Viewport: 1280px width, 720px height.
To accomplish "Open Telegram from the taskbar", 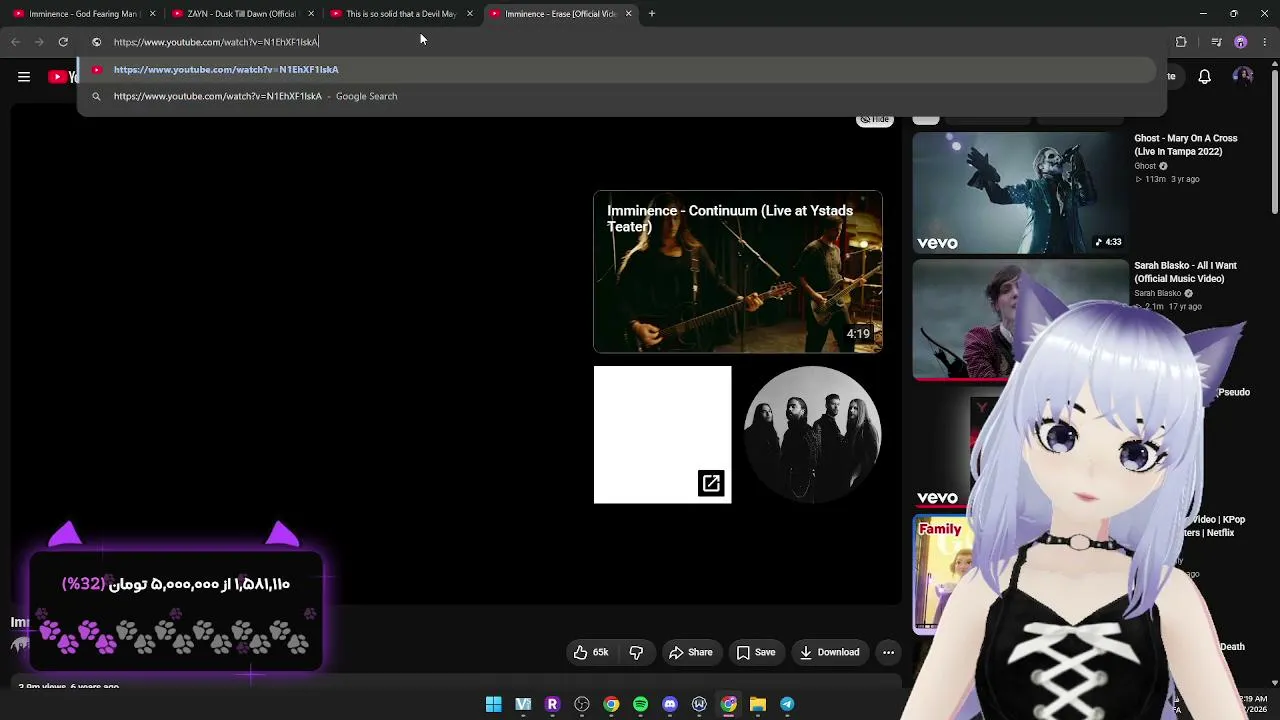I will click(787, 705).
